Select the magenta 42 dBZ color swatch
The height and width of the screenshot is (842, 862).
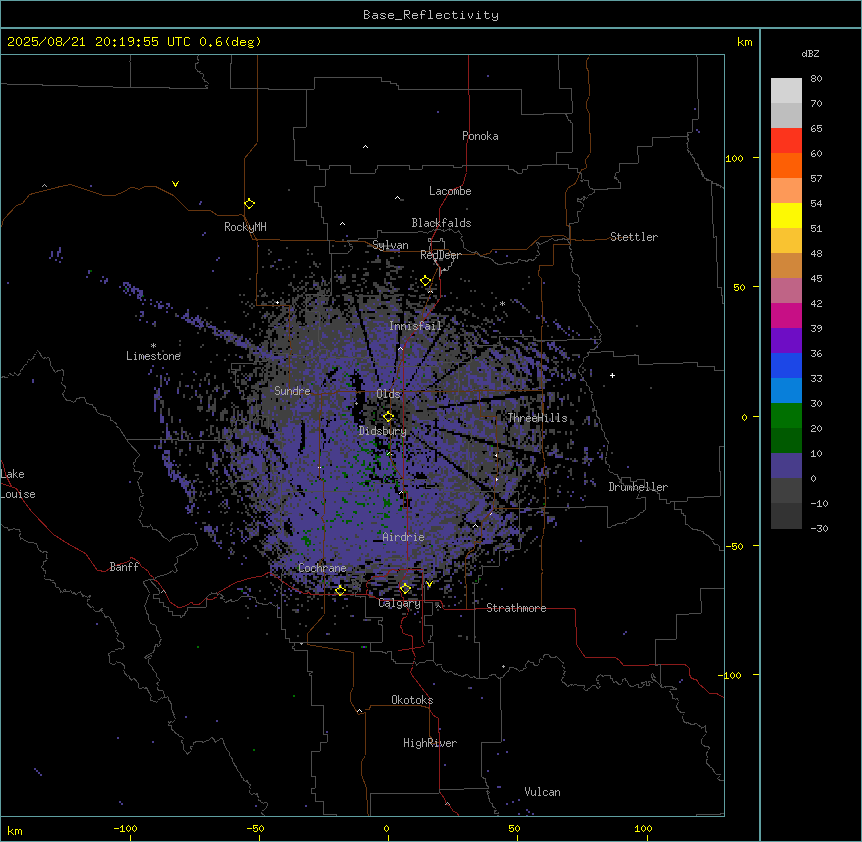coord(786,315)
